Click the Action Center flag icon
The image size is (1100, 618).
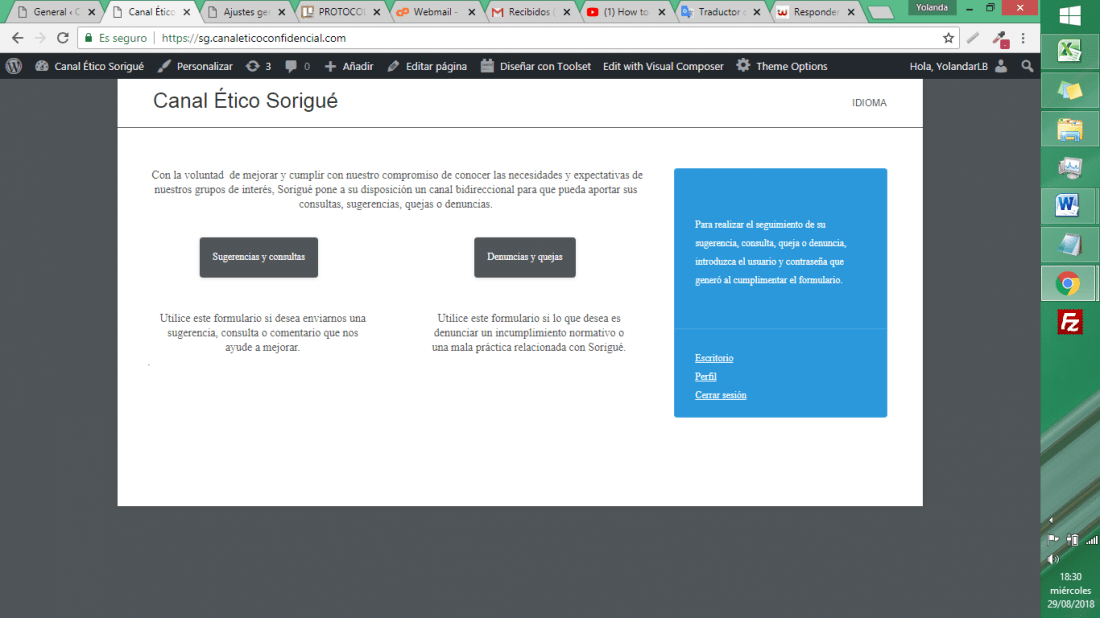1053,539
